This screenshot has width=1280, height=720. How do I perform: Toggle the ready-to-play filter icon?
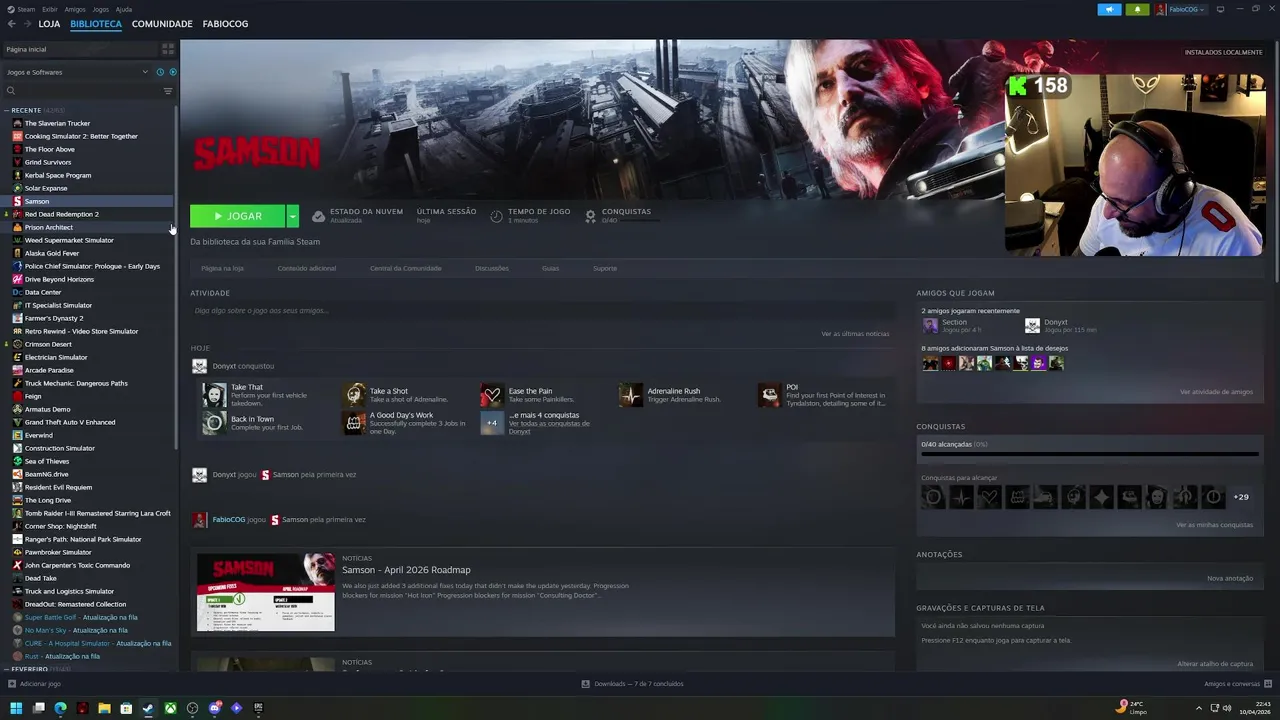(x=173, y=72)
